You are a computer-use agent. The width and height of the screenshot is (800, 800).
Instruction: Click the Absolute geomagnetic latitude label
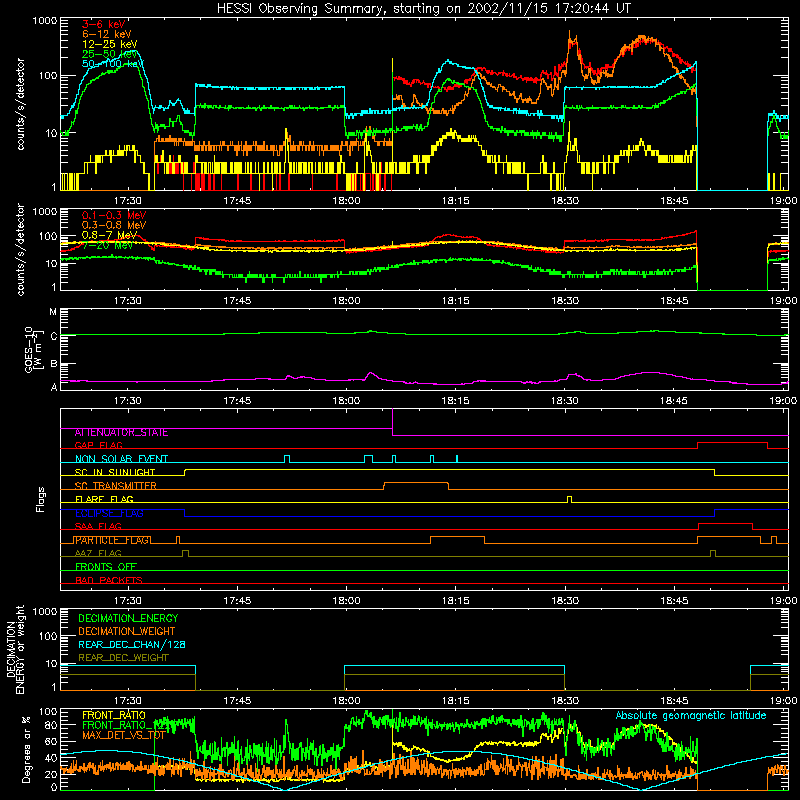click(x=691, y=715)
